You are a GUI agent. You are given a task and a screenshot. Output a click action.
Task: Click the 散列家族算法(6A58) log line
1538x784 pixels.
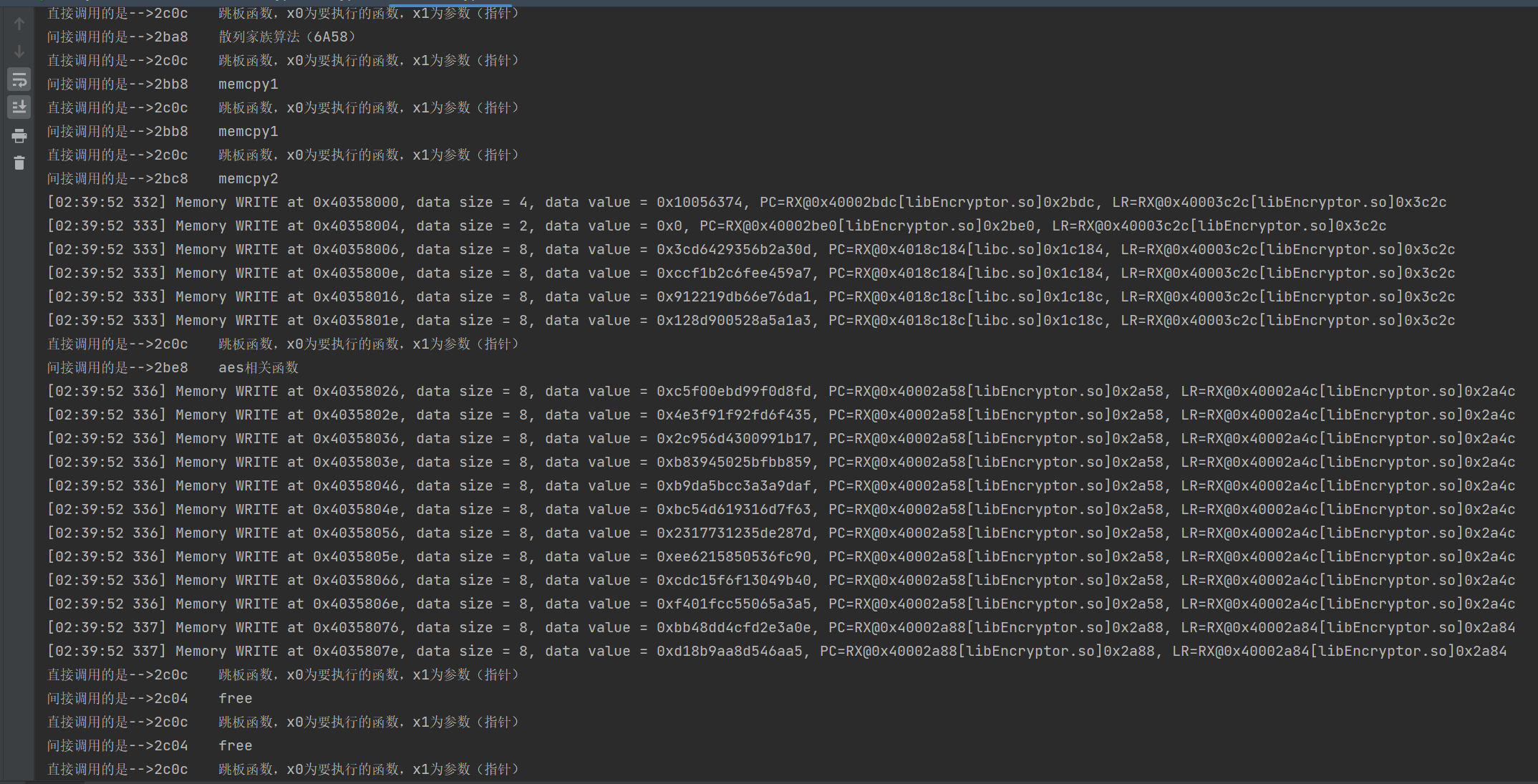(x=286, y=37)
